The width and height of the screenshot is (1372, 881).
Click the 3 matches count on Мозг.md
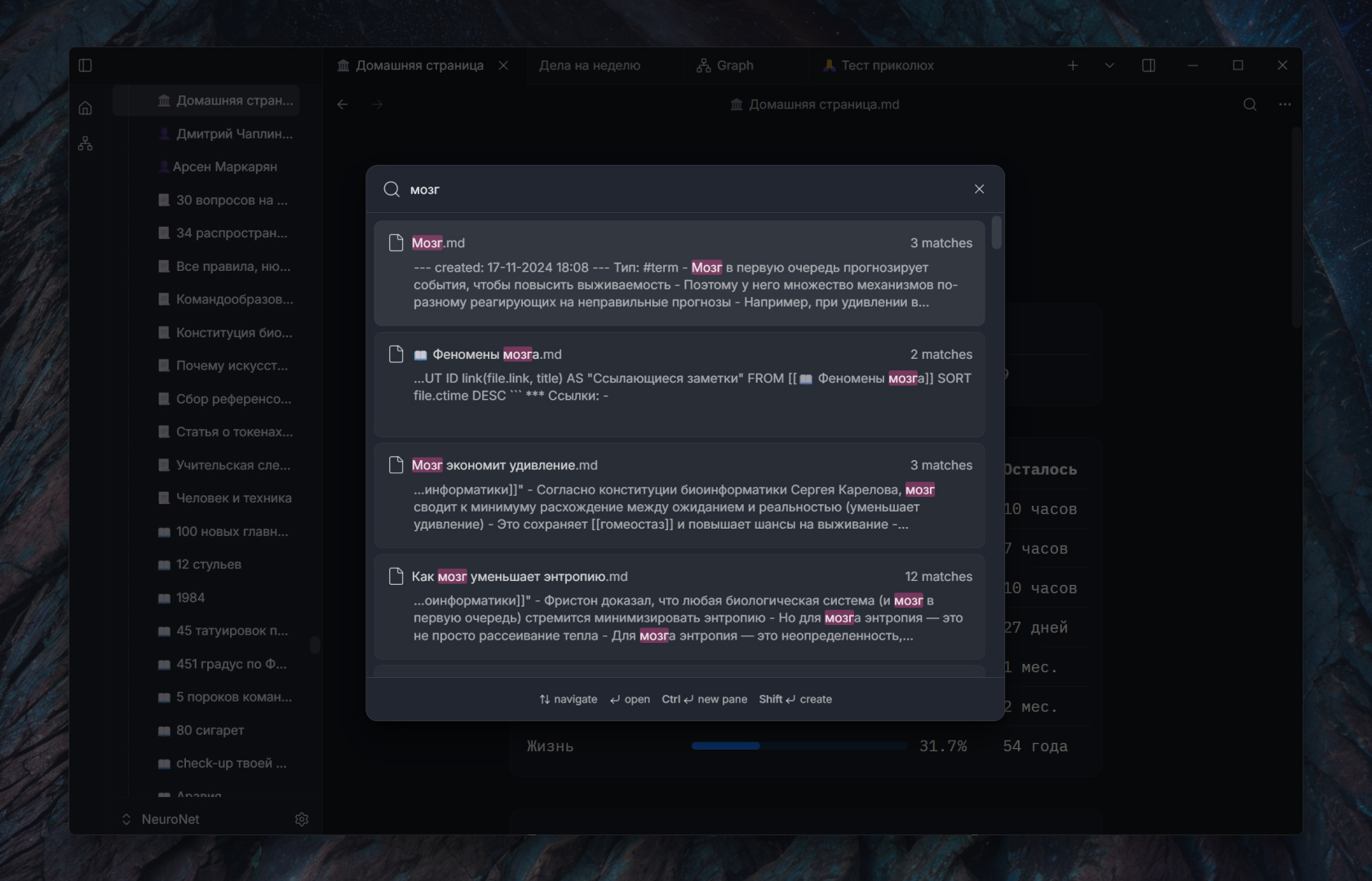[x=941, y=243]
